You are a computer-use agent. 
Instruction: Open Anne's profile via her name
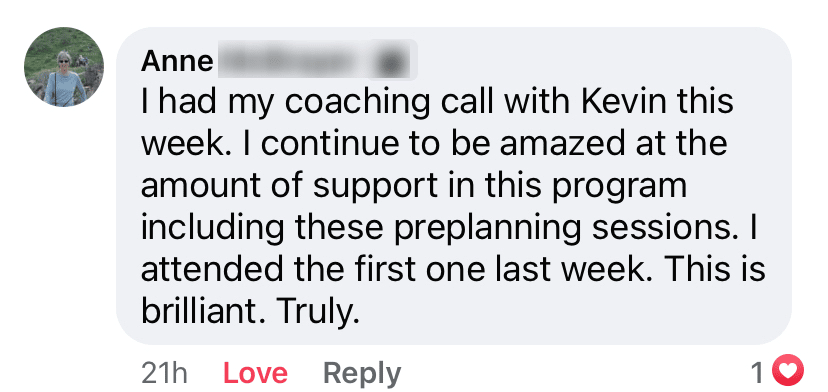click(x=177, y=62)
